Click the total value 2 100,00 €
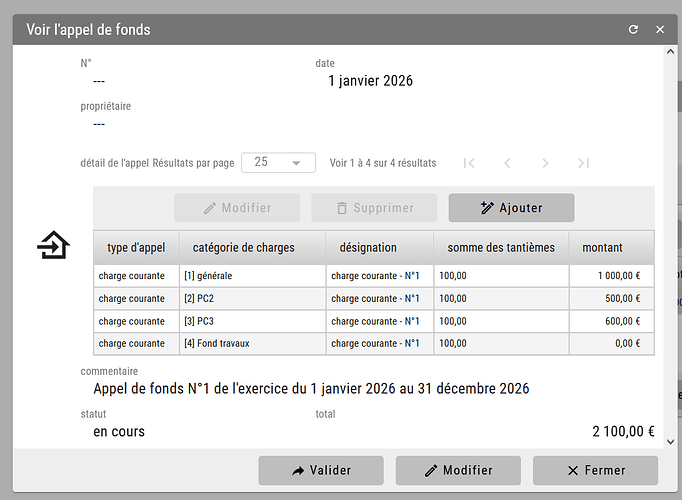The width and height of the screenshot is (682, 500). [623, 431]
